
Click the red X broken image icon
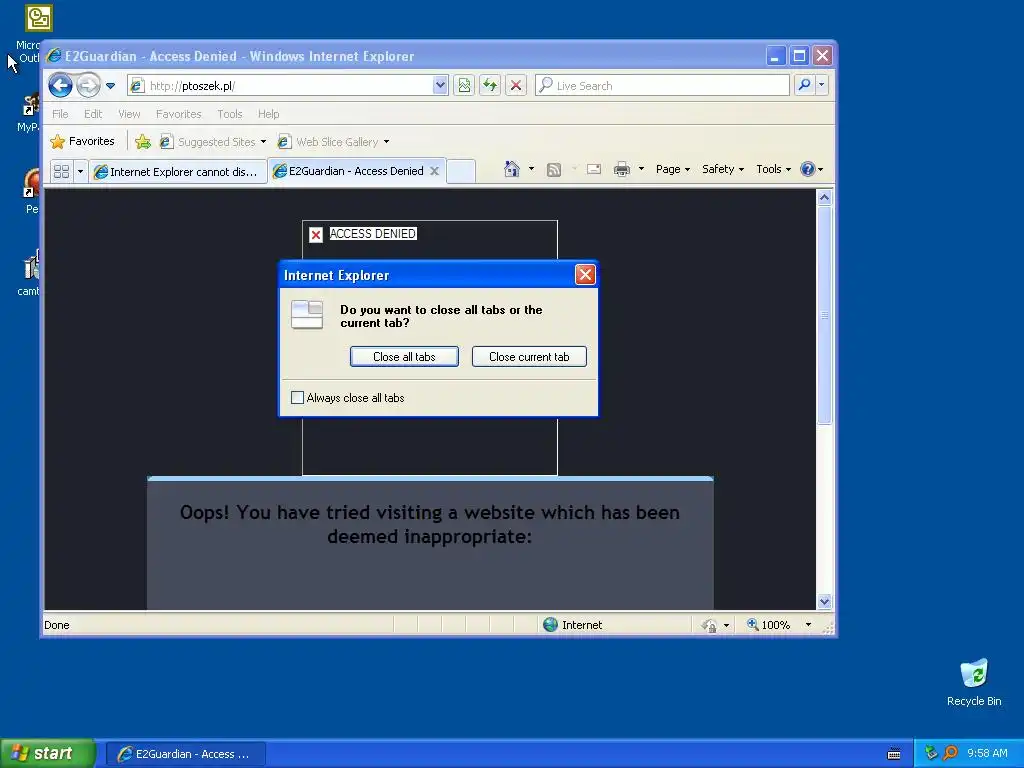click(316, 235)
